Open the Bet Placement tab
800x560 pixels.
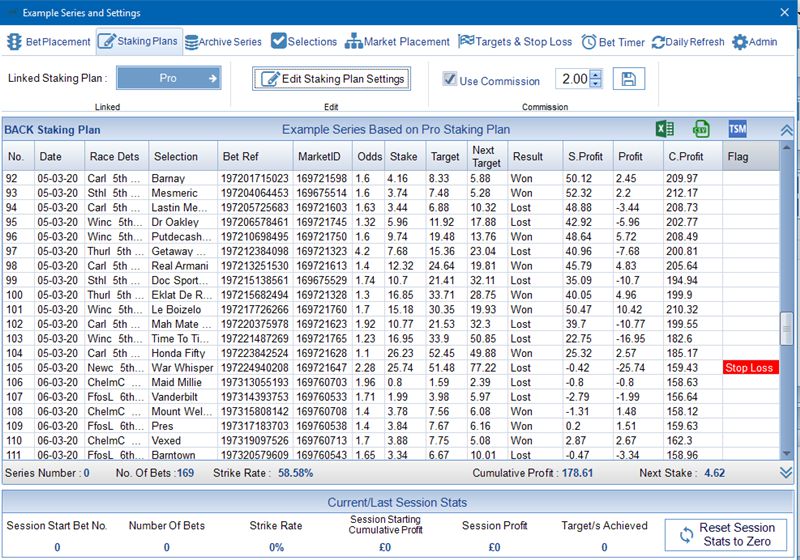click(49, 42)
